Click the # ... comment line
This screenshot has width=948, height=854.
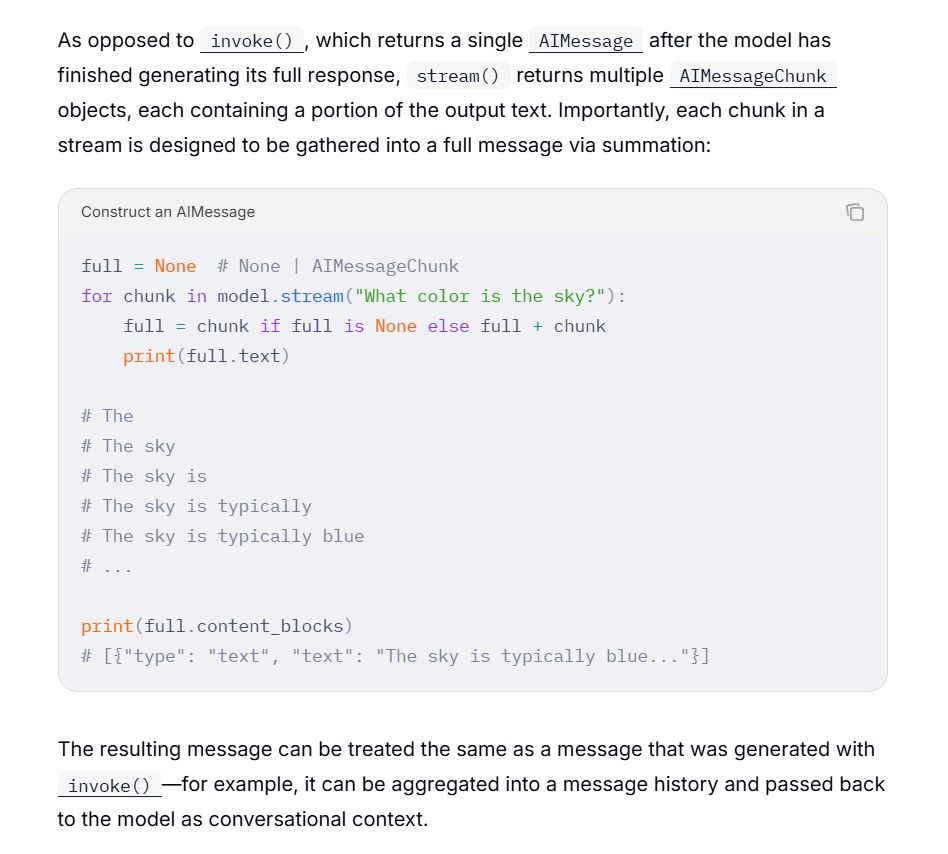coord(106,566)
